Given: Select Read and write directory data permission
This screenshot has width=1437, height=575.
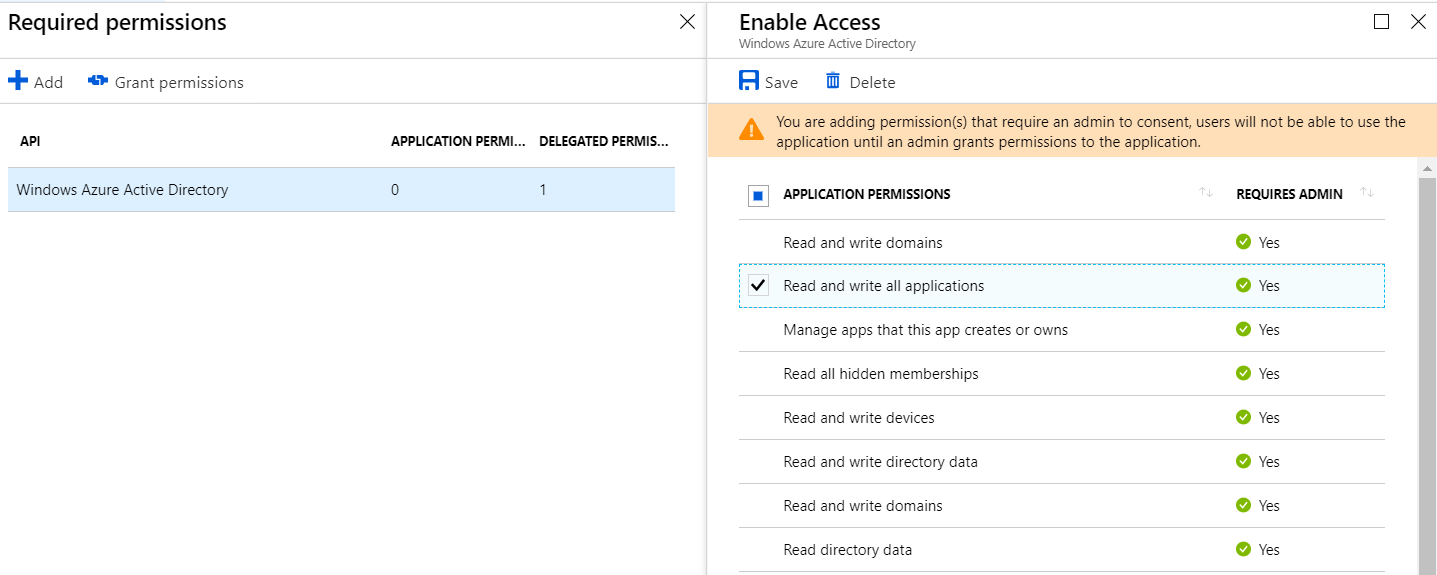Looking at the screenshot, I should coord(880,462).
